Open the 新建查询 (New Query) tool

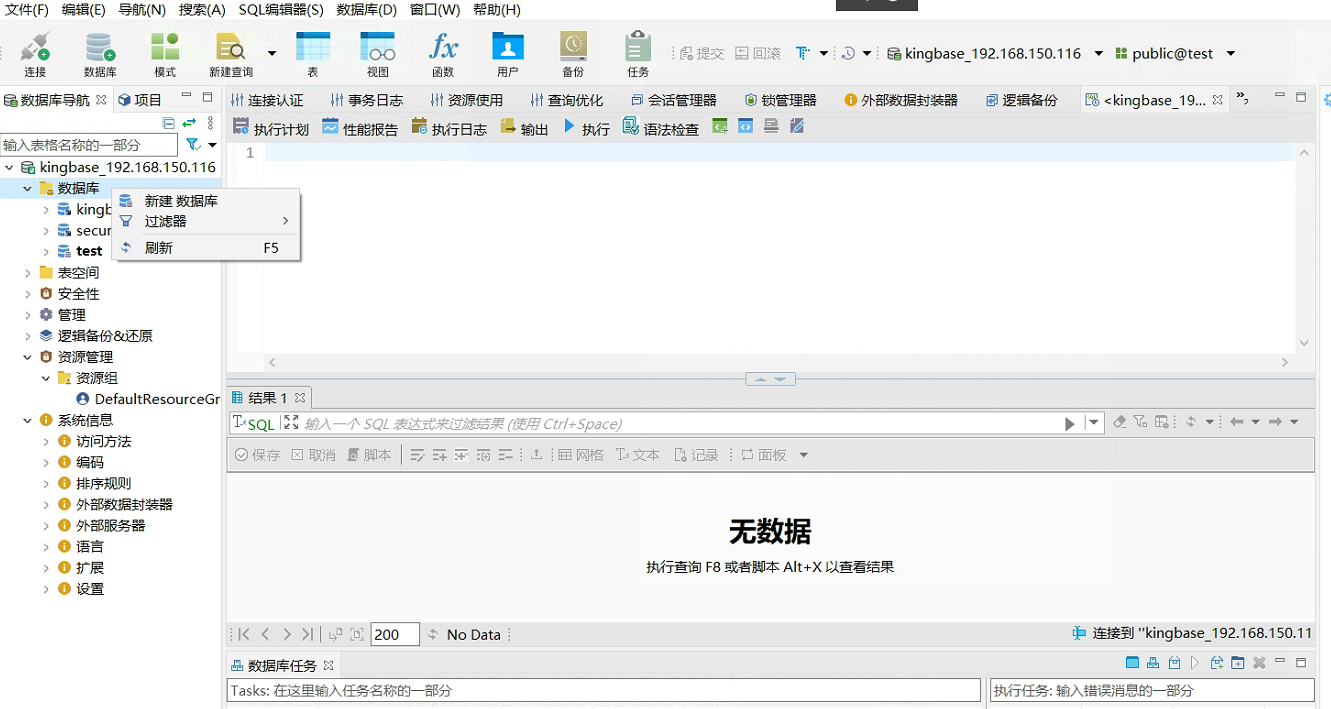(231, 54)
